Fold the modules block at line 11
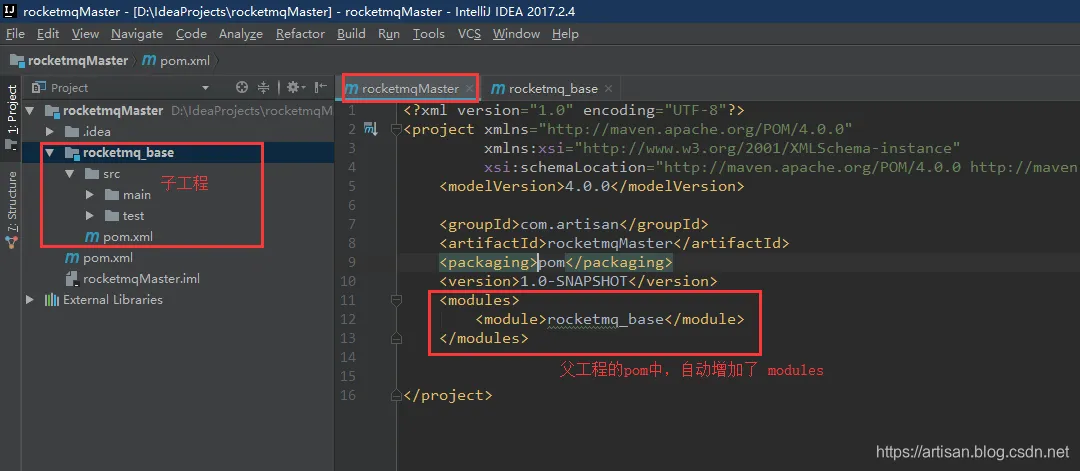The image size is (1080, 471). click(395, 300)
